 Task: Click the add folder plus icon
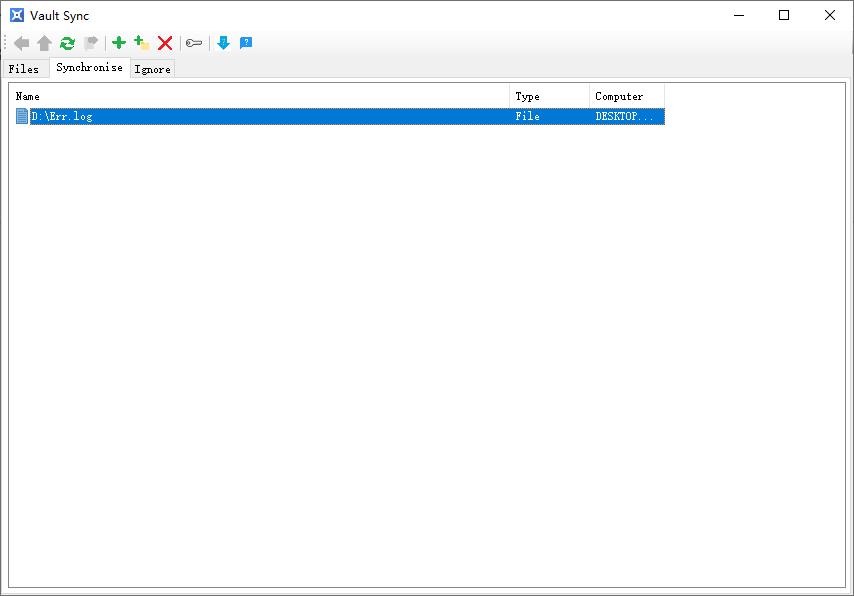(x=142, y=42)
